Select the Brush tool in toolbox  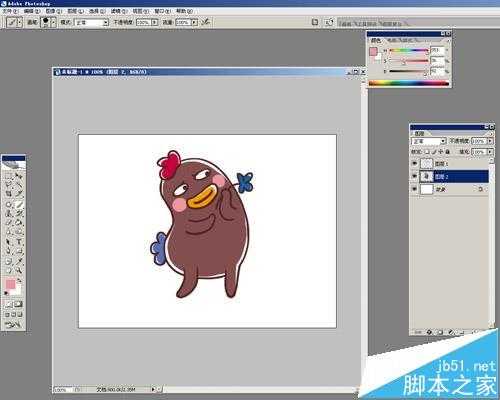(19, 204)
